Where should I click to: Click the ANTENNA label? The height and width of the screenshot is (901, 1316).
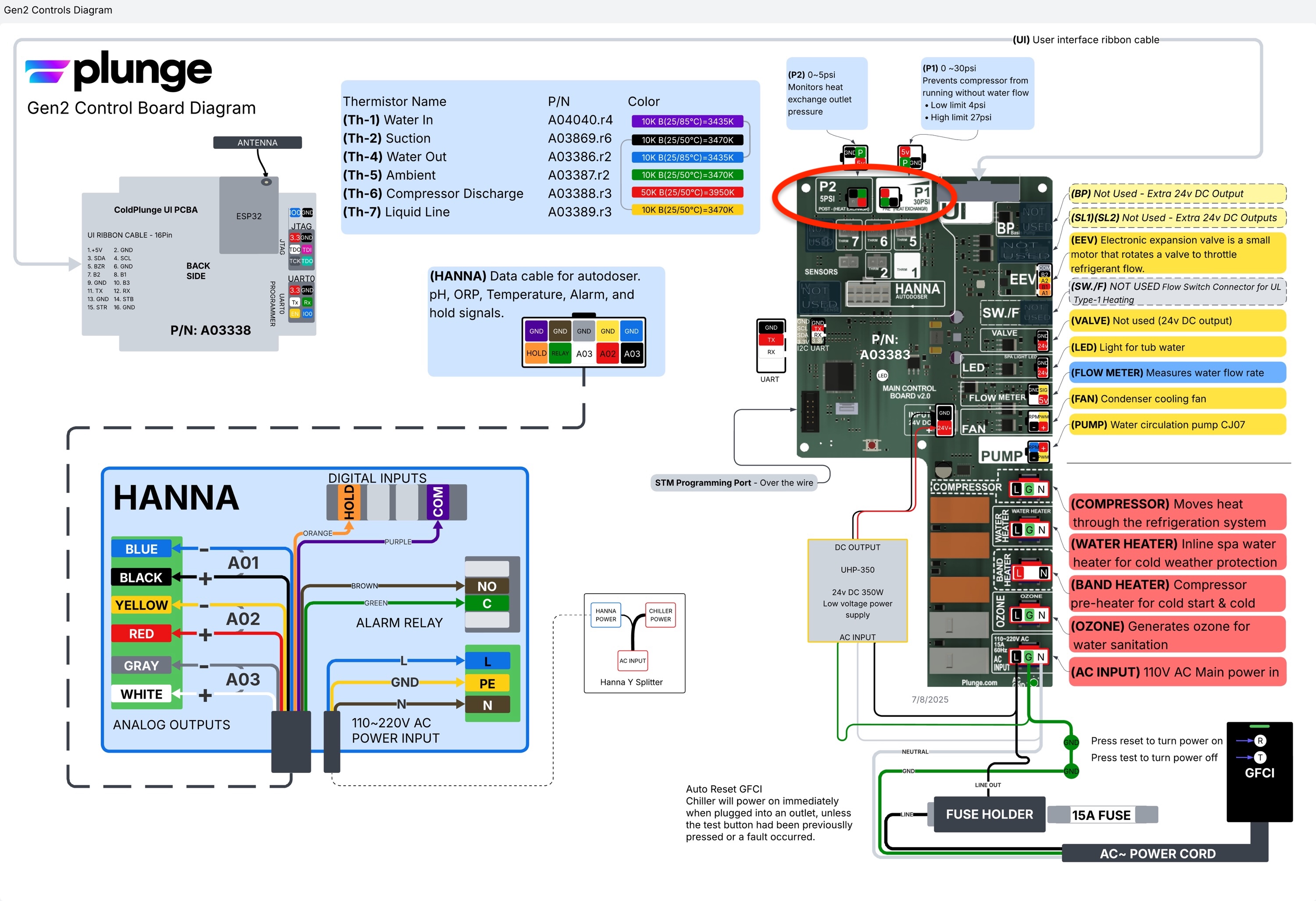pyautogui.click(x=257, y=143)
